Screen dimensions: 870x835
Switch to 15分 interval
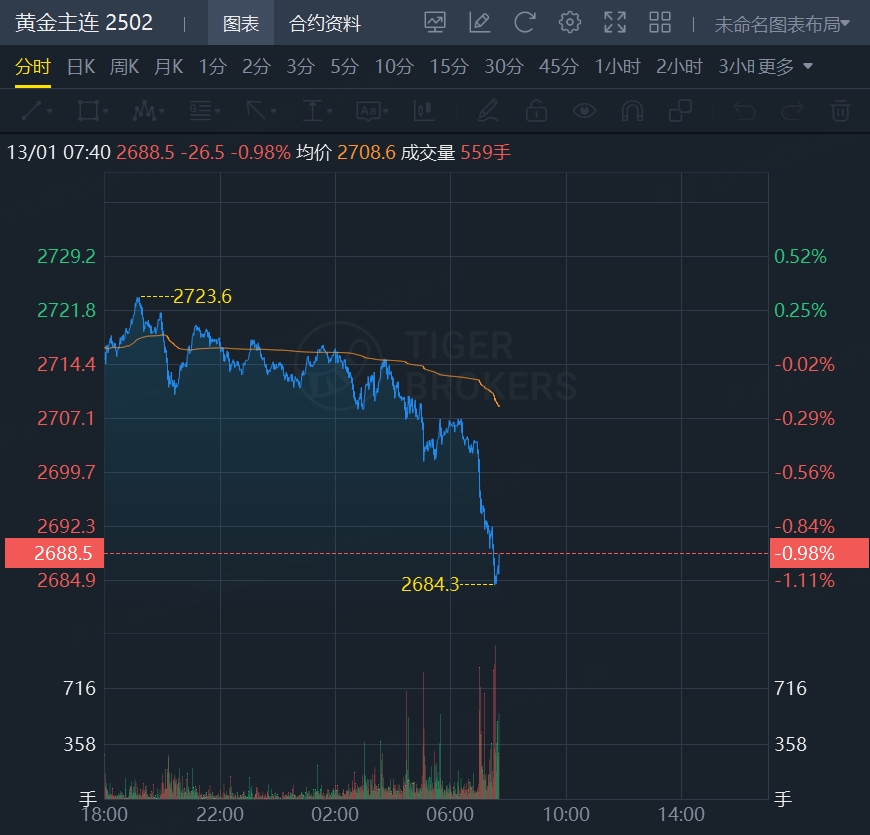[449, 67]
